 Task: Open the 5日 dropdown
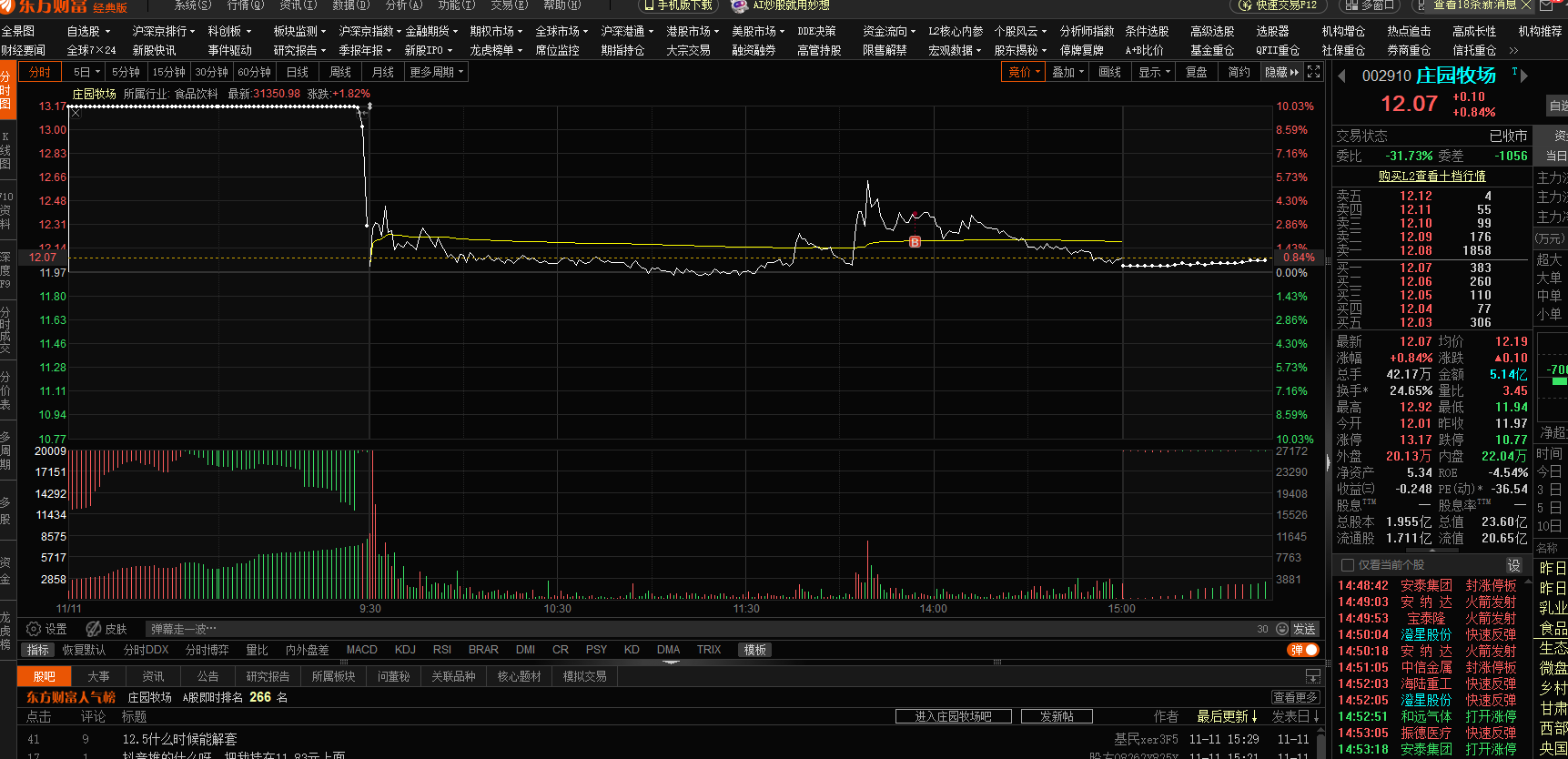86,72
